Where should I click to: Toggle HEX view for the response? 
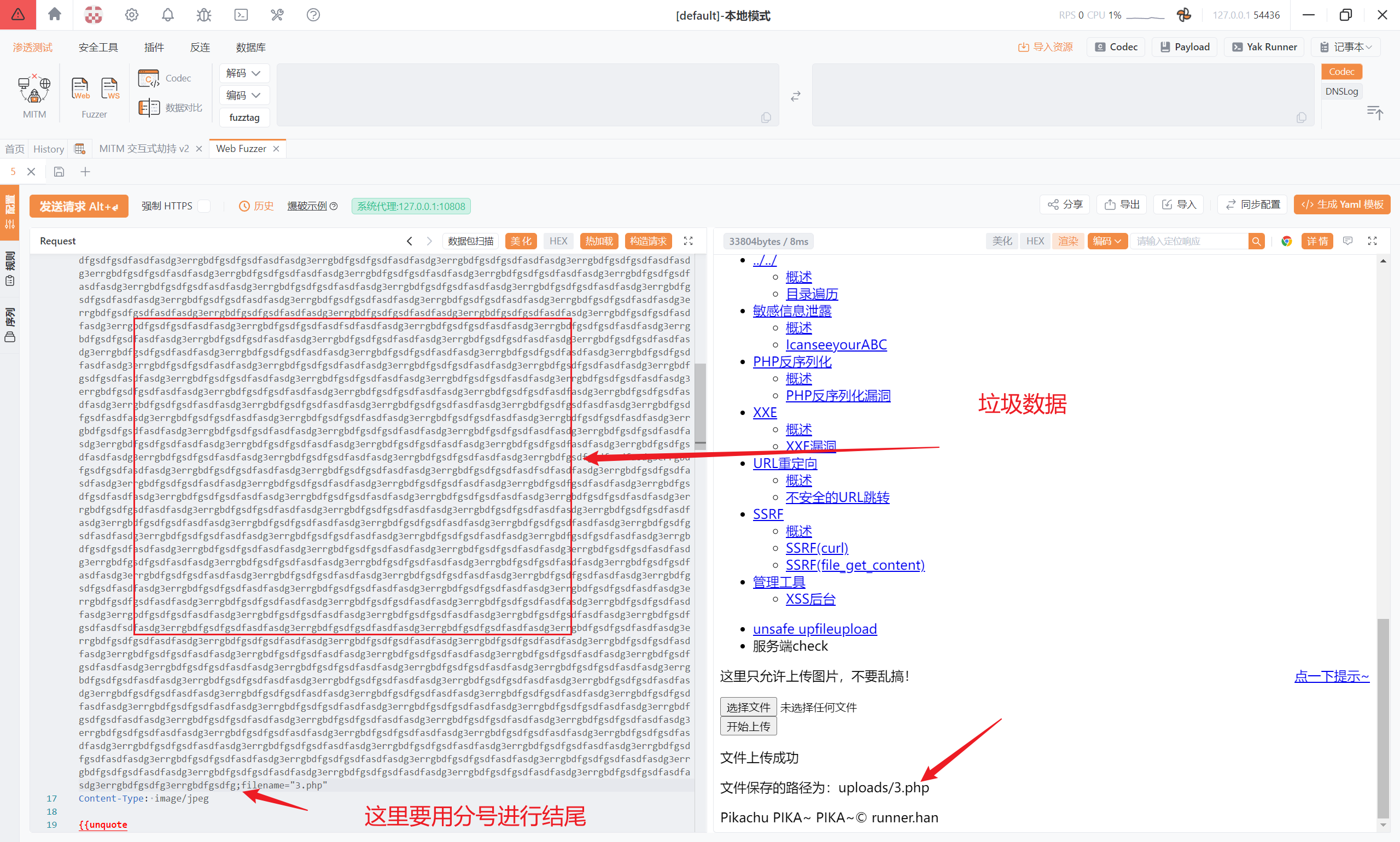[x=1035, y=241]
